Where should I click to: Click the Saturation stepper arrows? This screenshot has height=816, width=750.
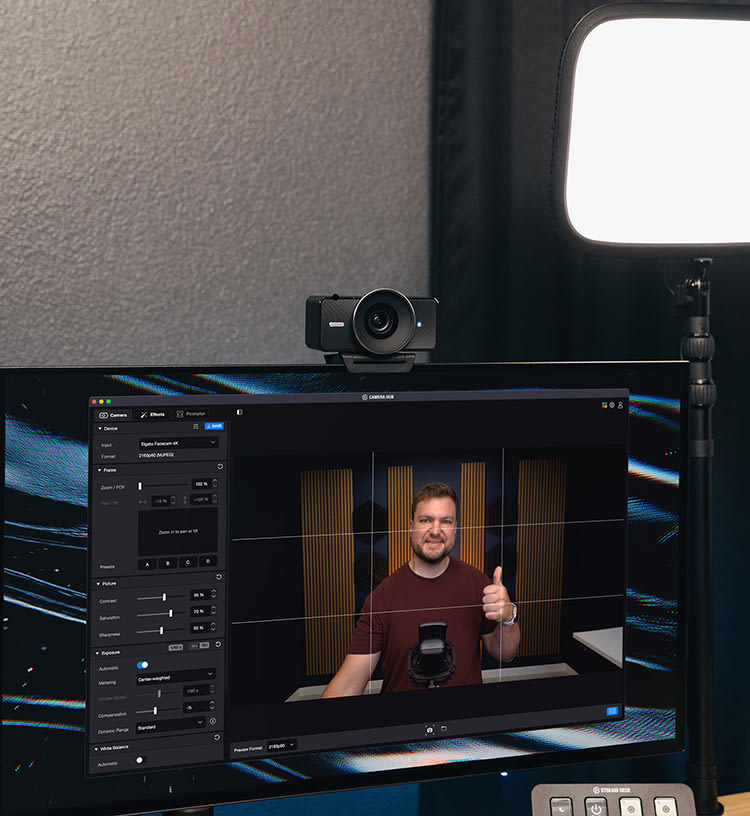click(x=213, y=610)
